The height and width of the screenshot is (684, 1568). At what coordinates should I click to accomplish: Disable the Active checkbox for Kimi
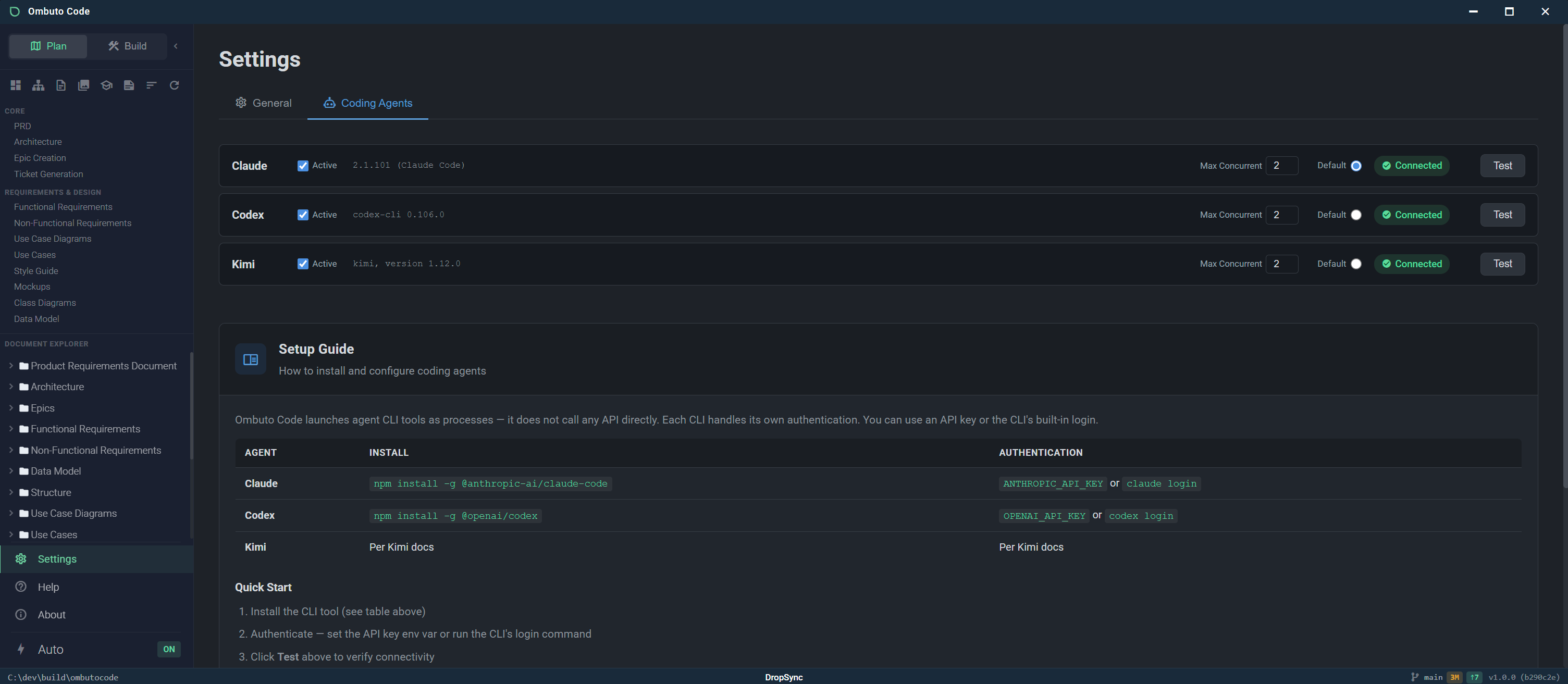303,264
